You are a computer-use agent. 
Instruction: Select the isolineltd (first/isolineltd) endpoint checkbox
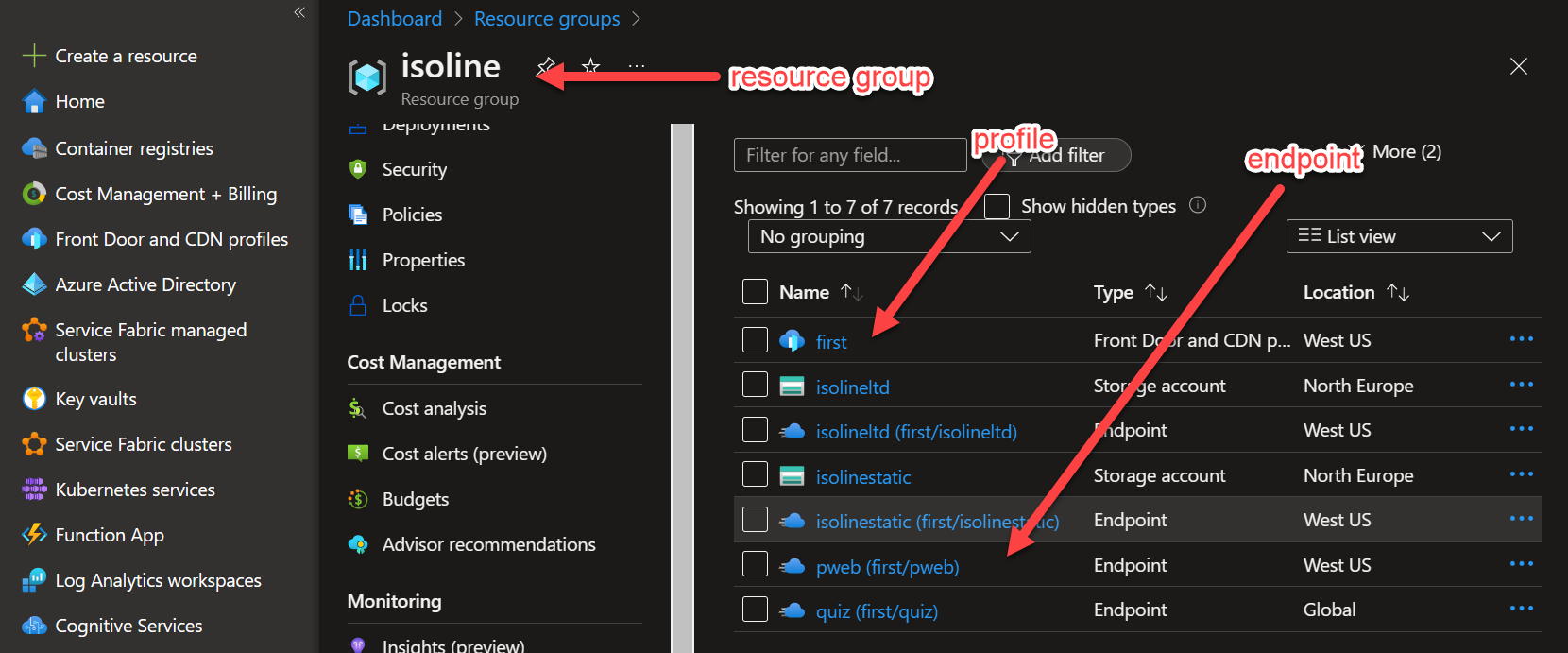pyautogui.click(x=755, y=429)
